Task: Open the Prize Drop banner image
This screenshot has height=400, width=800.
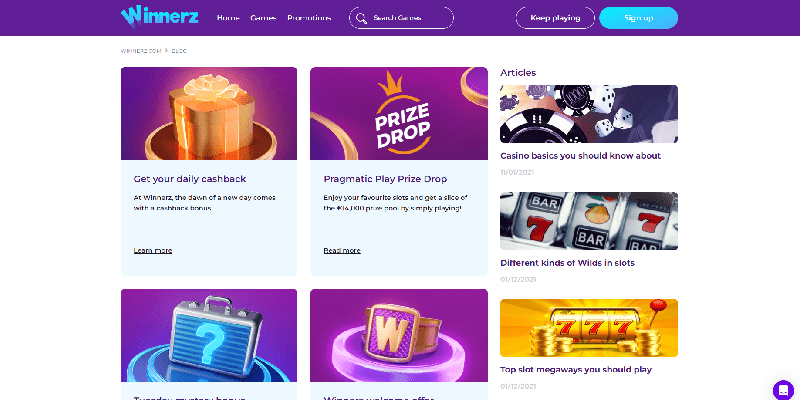Action: click(399, 113)
